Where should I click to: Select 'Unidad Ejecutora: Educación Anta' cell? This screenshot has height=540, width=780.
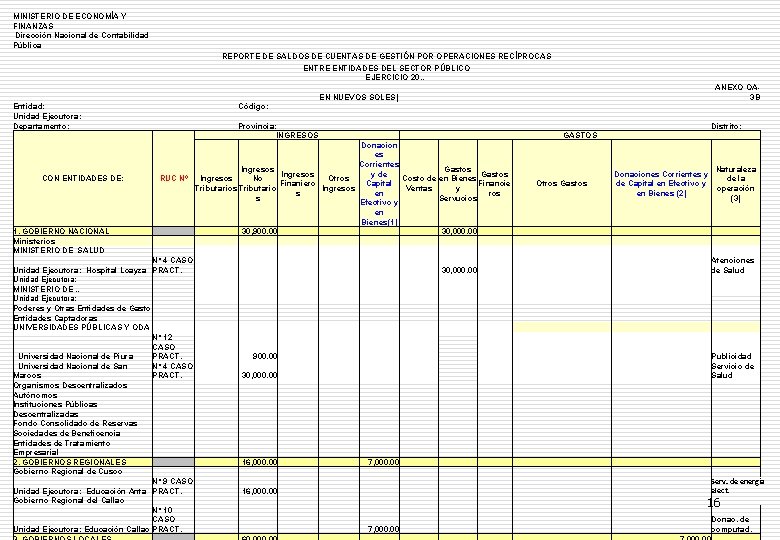[x=80, y=491]
